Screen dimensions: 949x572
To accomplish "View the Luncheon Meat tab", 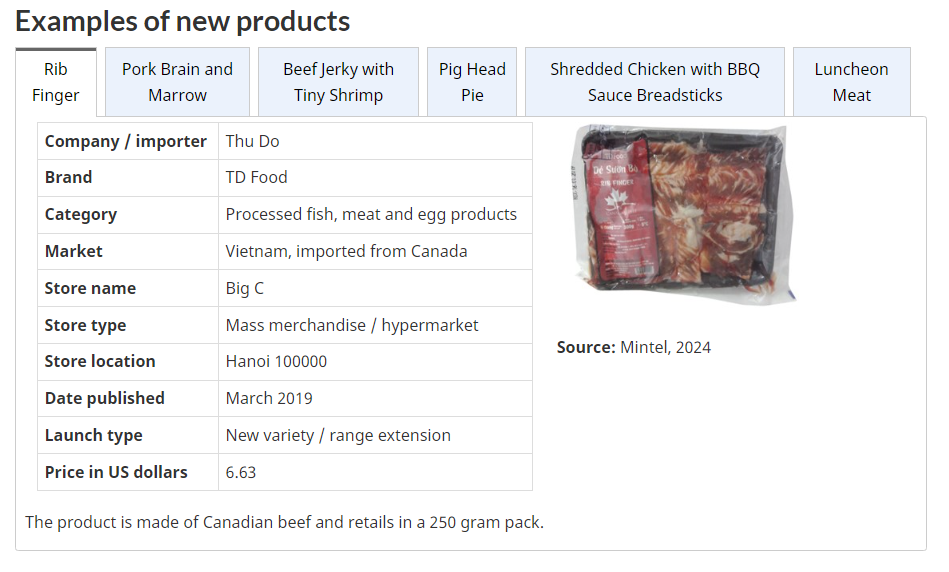I will tap(851, 82).
